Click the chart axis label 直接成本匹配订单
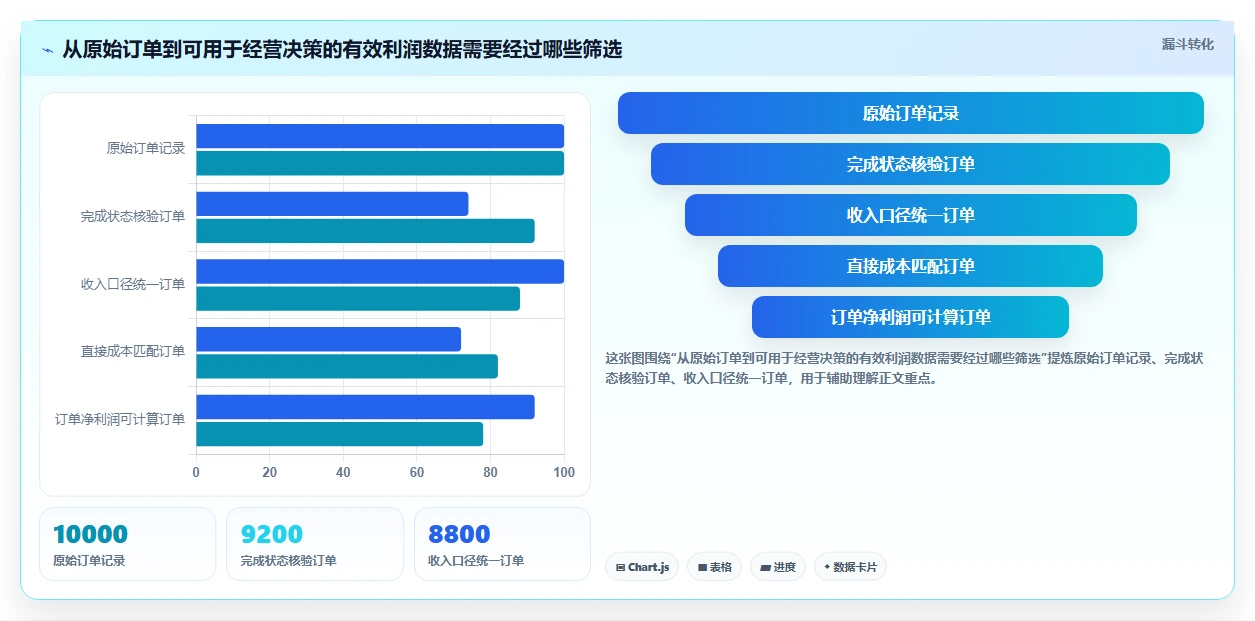Image resolution: width=1255 pixels, height=621 pixels. click(x=133, y=351)
